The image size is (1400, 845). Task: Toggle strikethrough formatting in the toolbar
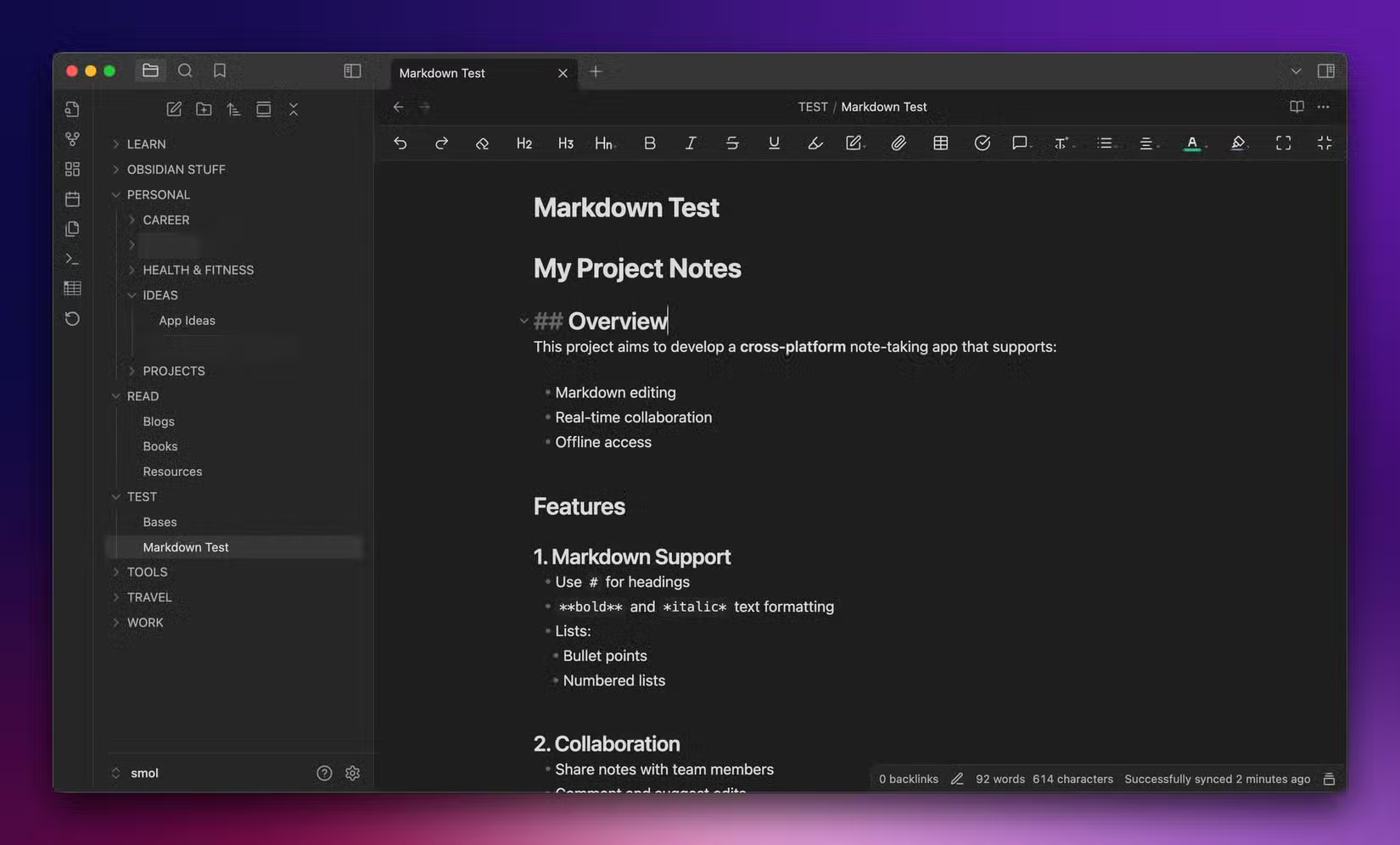point(732,143)
